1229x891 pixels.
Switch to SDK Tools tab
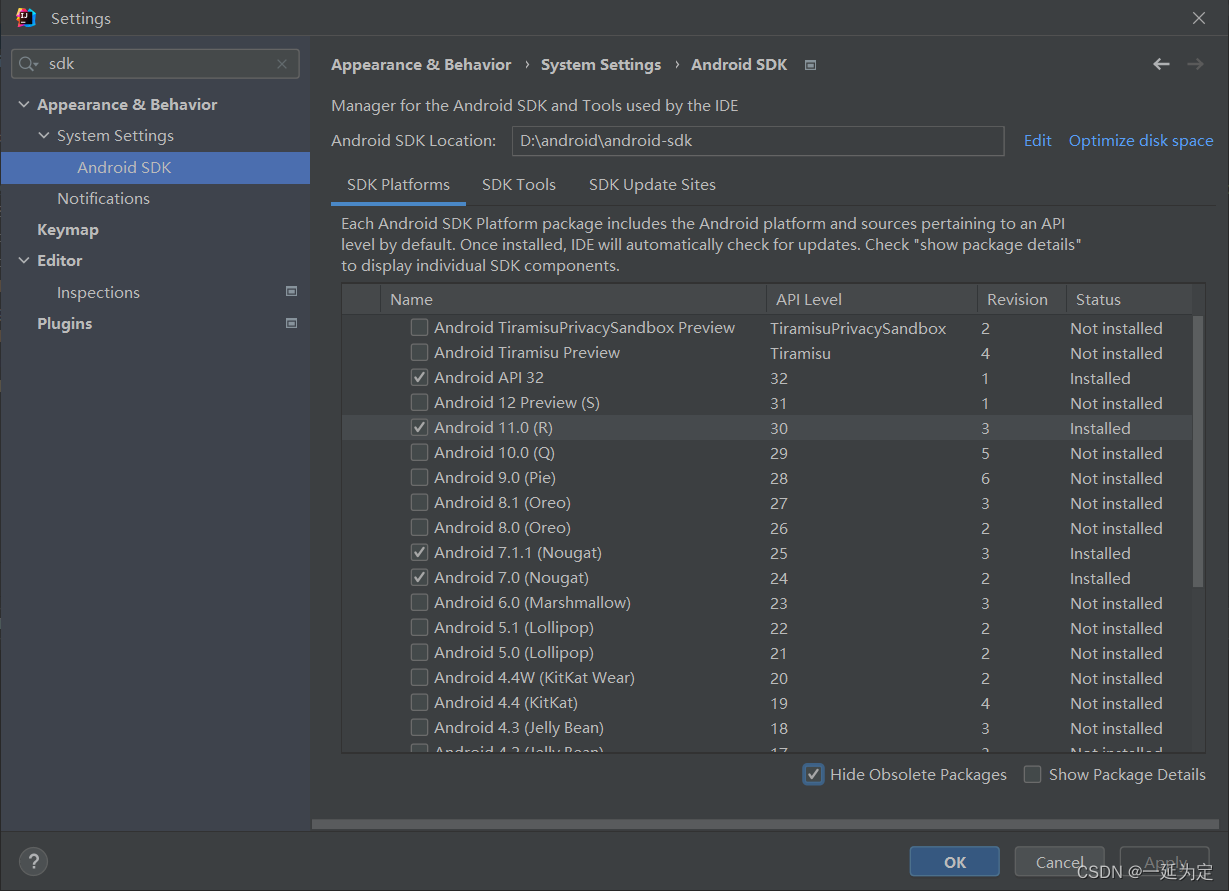(519, 185)
